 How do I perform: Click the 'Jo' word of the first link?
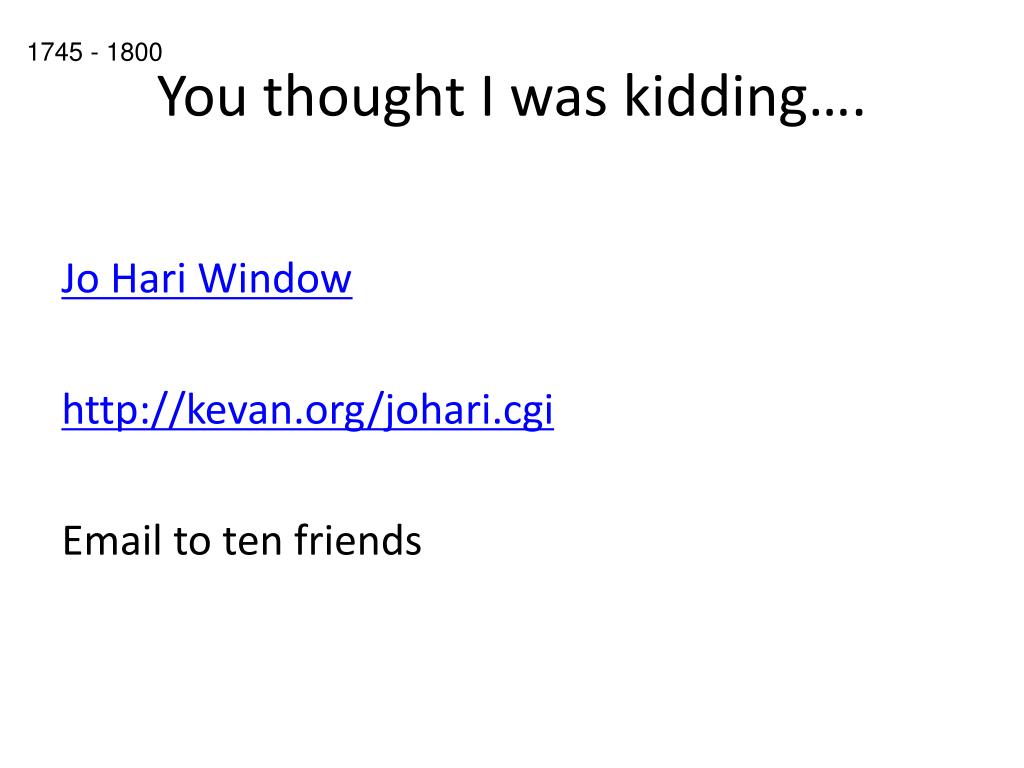coord(80,279)
